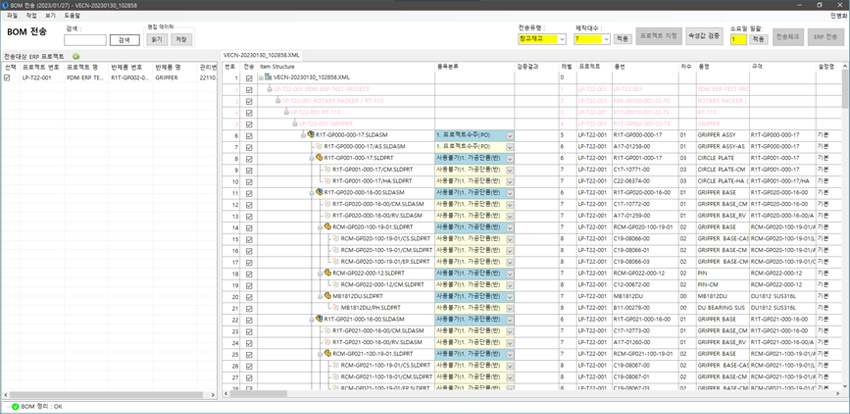Switch to the VECN-20230130_102858.XML tab
Screen dimensions: 850x414
point(263,57)
